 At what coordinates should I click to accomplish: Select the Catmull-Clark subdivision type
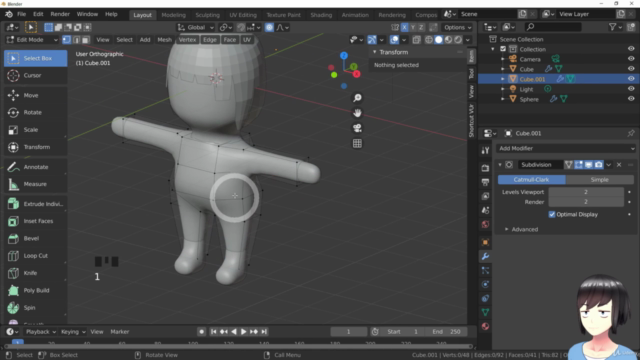click(x=531, y=180)
